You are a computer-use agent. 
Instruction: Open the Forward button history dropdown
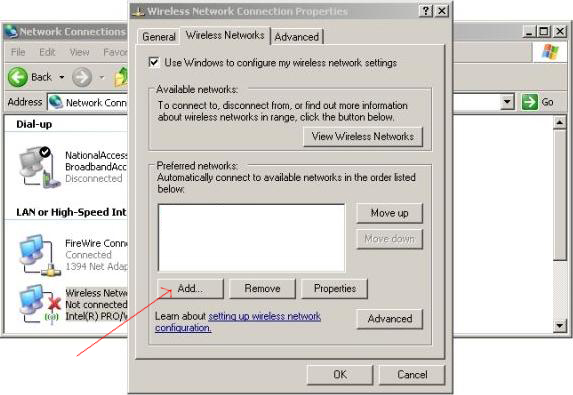click(x=102, y=77)
